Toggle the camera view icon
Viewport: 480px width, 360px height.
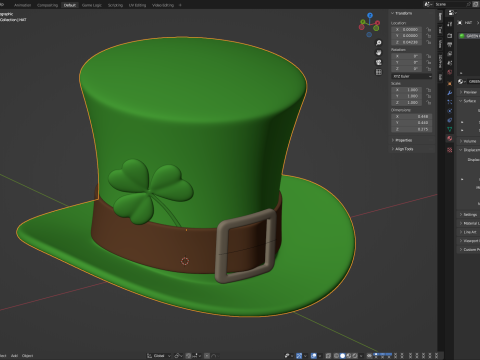[379, 62]
